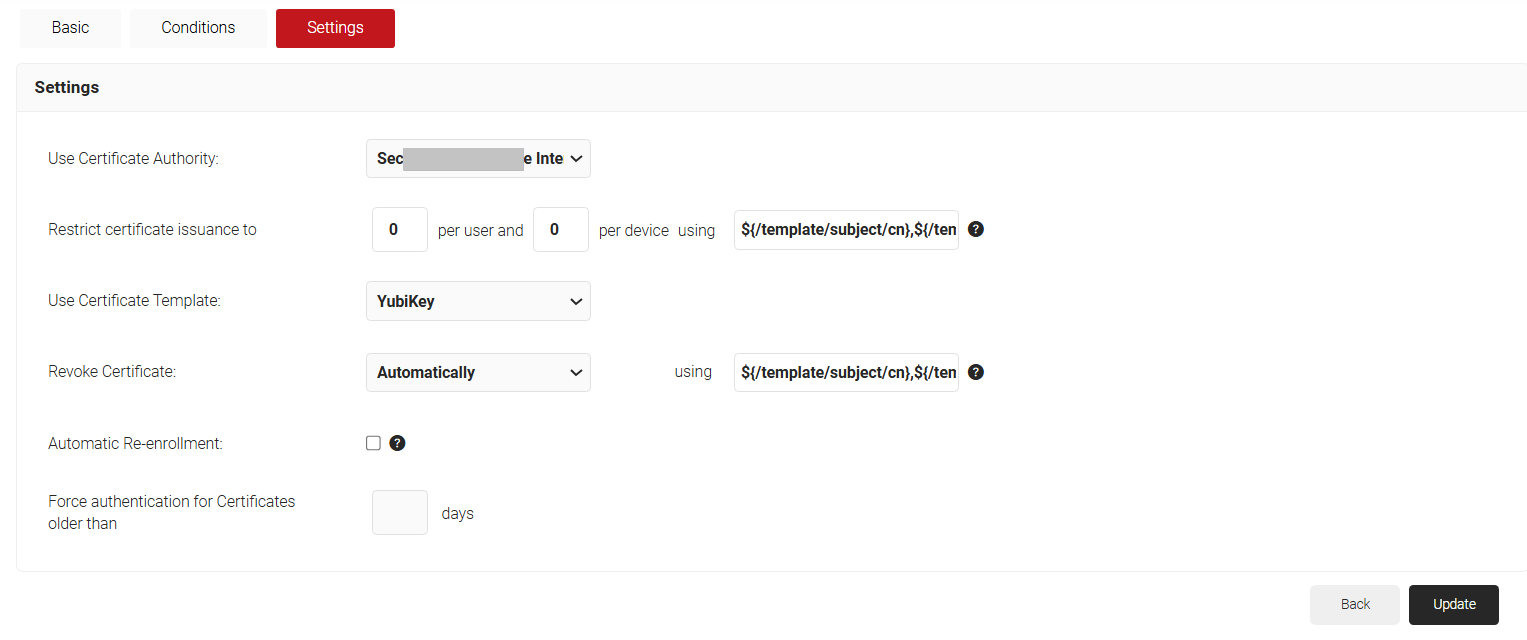
Task: Click the issuance restriction template expression field
Action: pyautogui.click(x=846, y=230)
